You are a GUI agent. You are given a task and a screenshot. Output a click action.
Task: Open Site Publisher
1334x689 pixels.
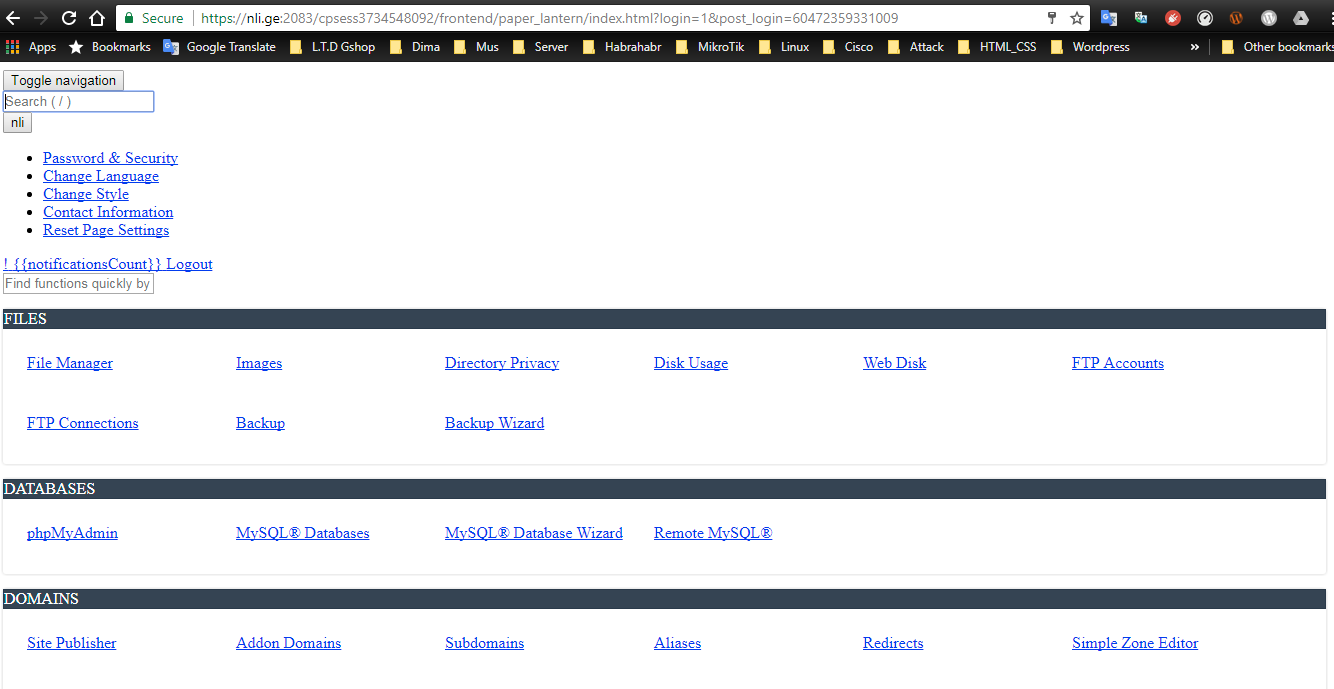[x=72, y=643]
